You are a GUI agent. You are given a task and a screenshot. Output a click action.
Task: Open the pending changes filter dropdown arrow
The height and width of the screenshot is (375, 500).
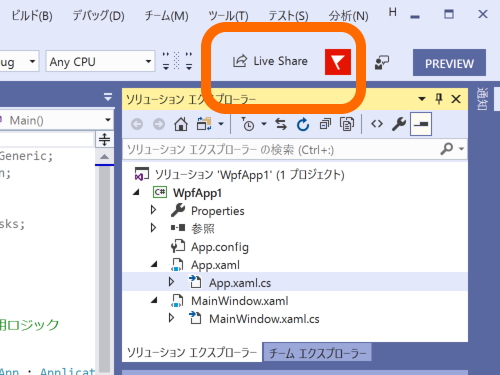(264, 124)
